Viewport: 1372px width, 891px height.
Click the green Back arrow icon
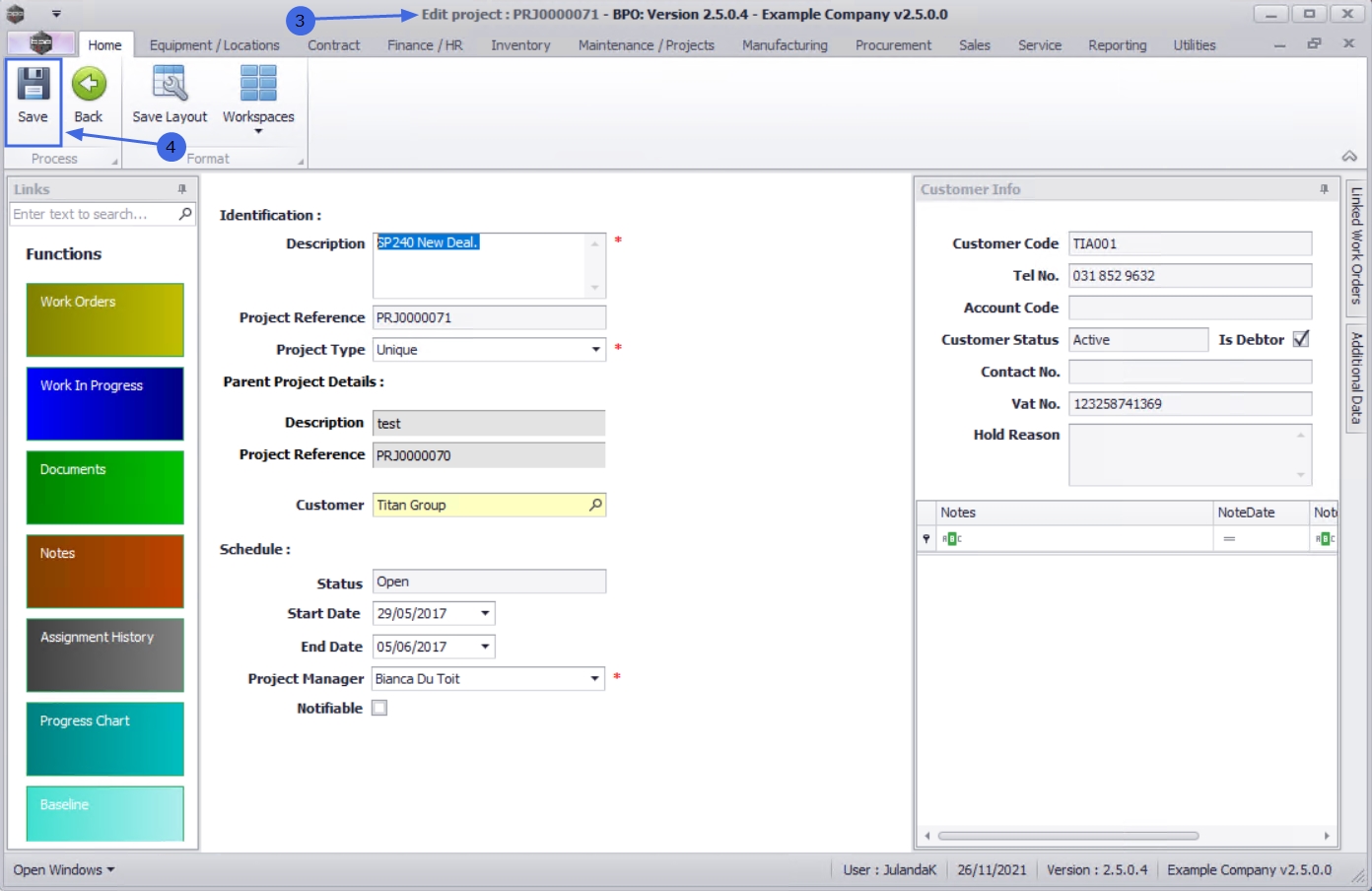(x=89, y=85)
